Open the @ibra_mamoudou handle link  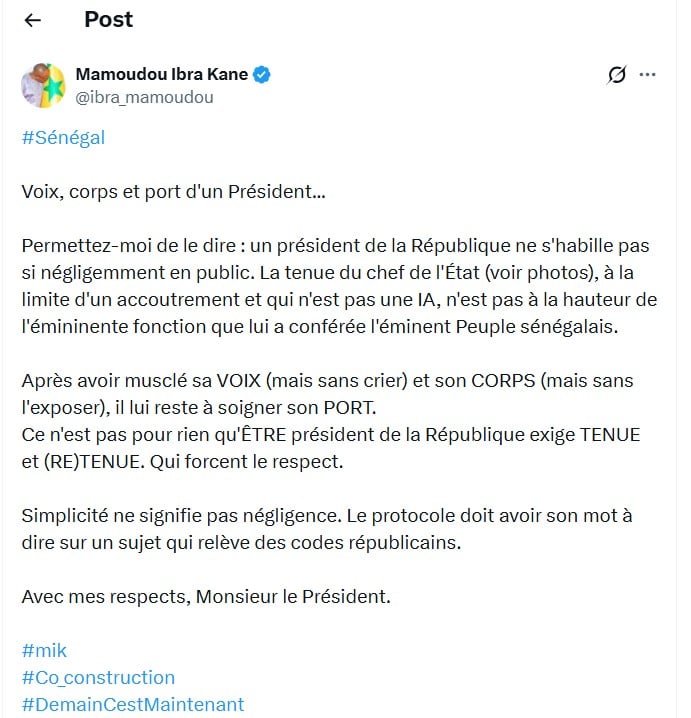click(144, 97)
